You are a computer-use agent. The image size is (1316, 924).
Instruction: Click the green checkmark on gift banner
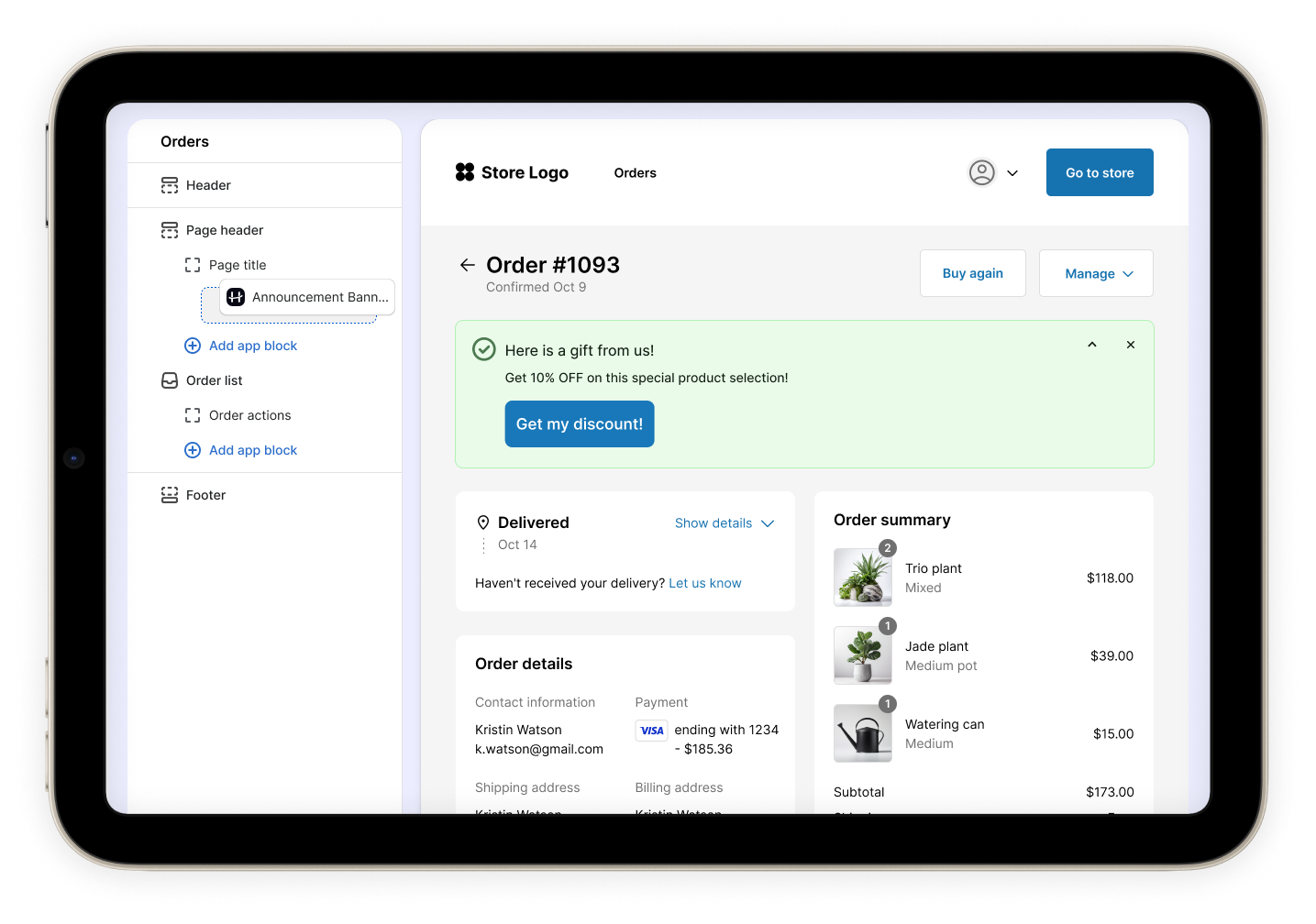(x=483, y=349)
